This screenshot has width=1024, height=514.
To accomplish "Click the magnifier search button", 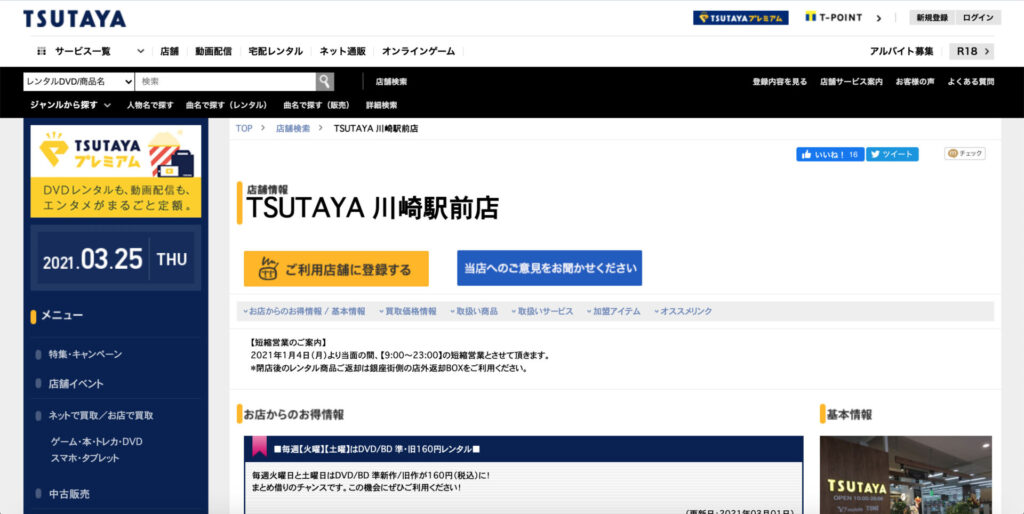I will pos(325,82).
